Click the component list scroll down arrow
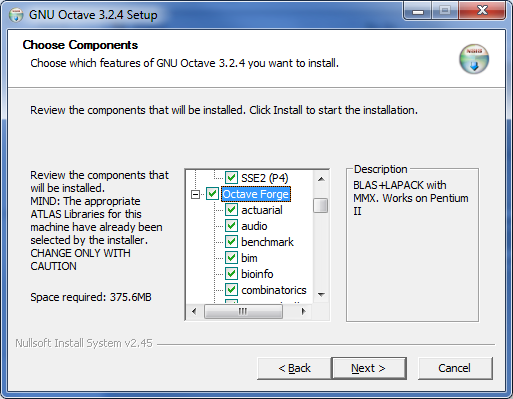The image size is (513, 399). click(321, 295)
